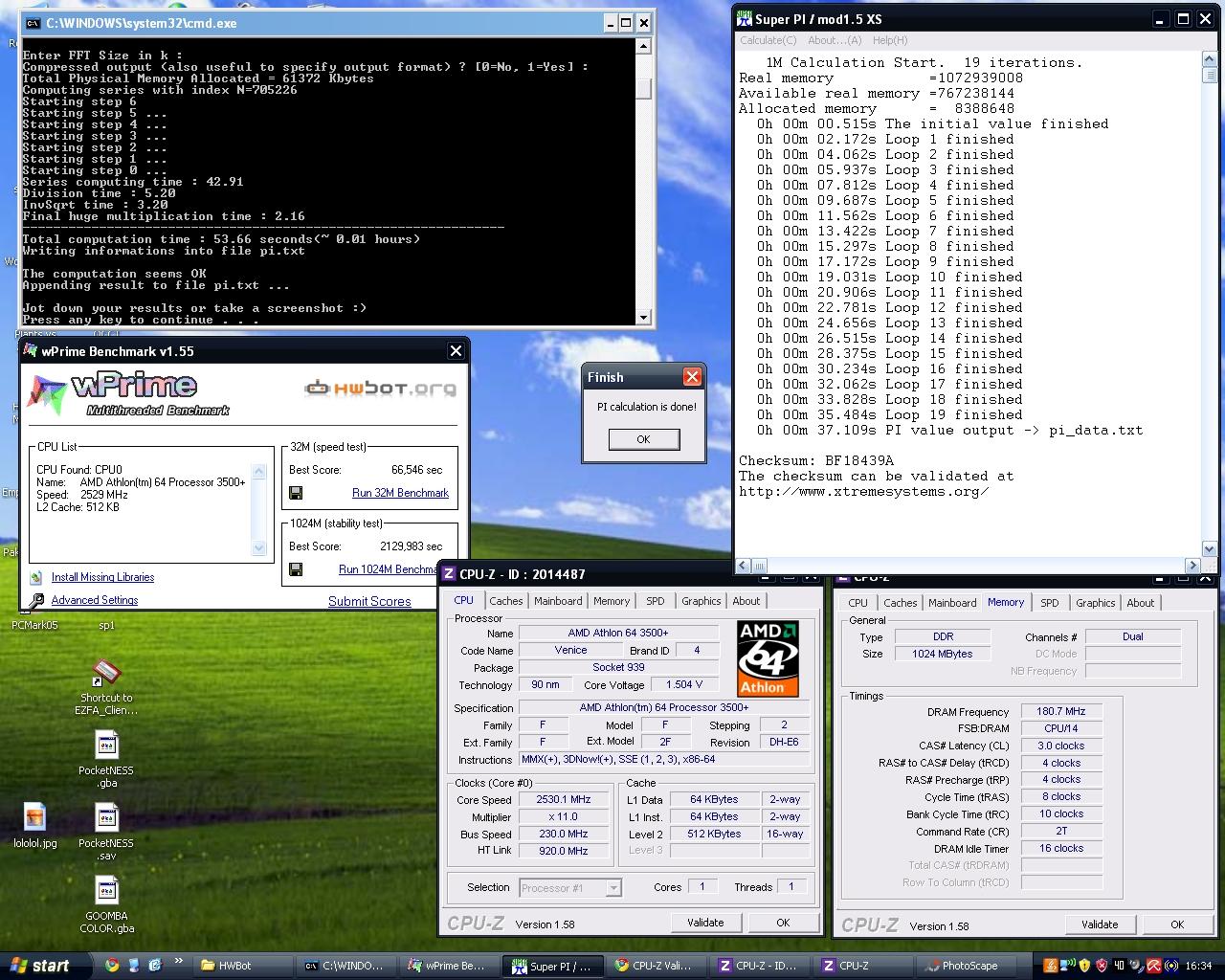The height and width of the screenshot is (980, 1225).
Task: Open the Advanced Settings link in wPrime
Action: click(95, 600)
